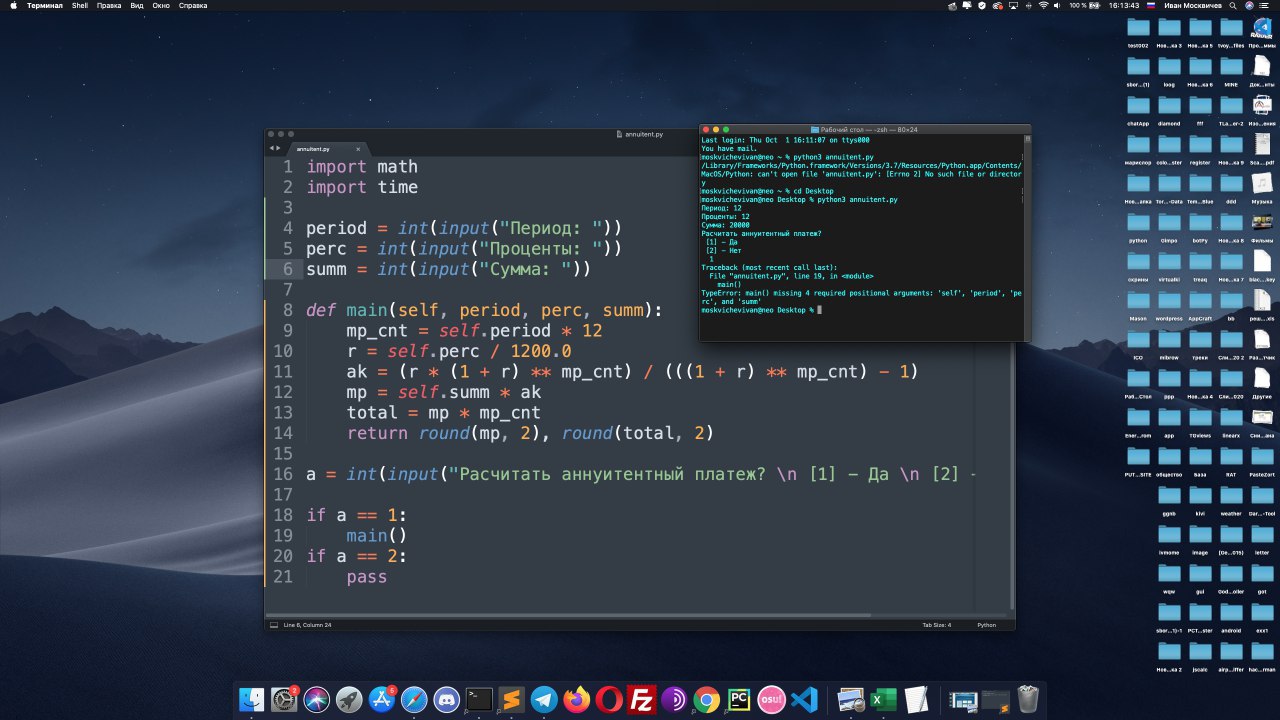This screenshot has width=1280, height=720.
Task: Open Safari from the dock
Action: point(414,699)
